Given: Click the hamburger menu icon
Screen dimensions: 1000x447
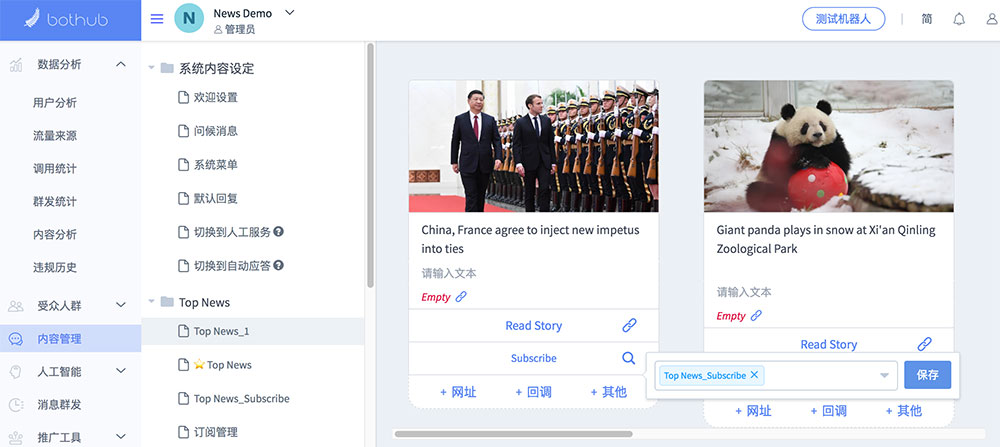Looking at the screenshot, I should click(157, 18).
